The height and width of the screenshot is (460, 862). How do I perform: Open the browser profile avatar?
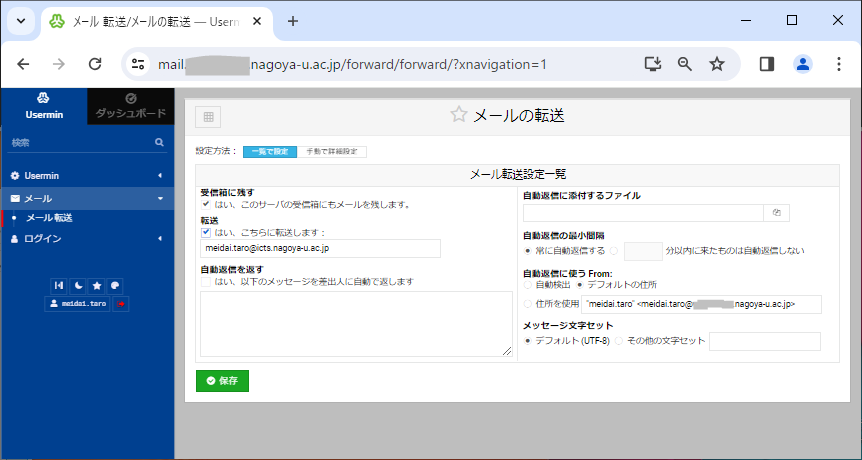(803, 64)
